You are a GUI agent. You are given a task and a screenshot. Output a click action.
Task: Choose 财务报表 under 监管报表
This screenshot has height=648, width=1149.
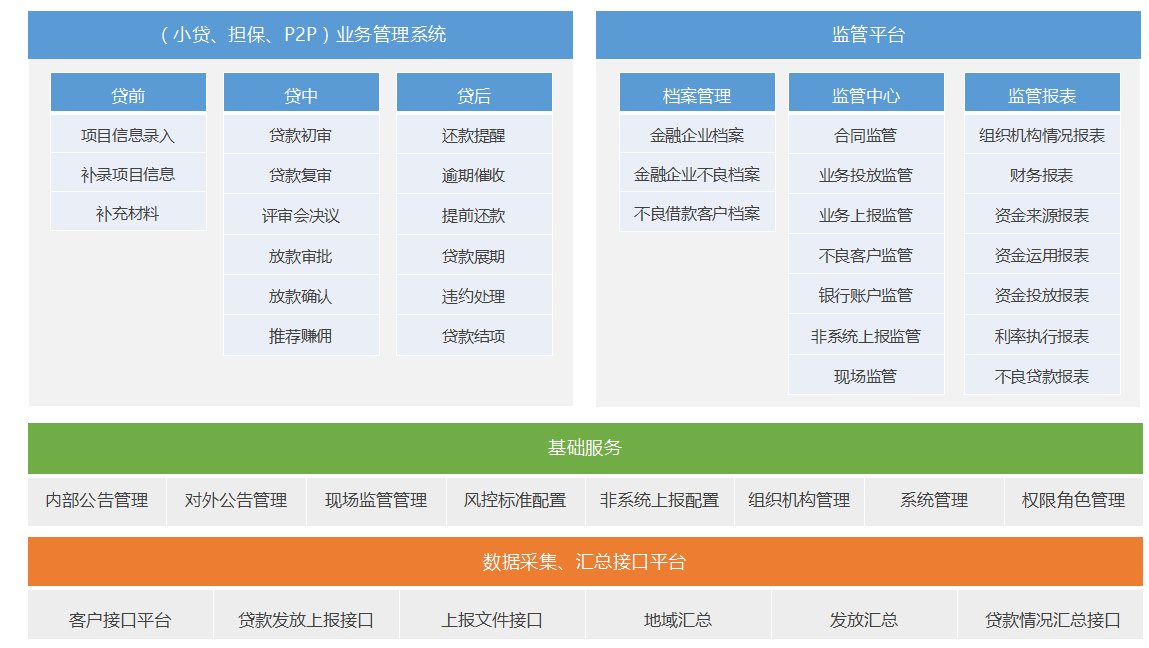coord(1041,175)
